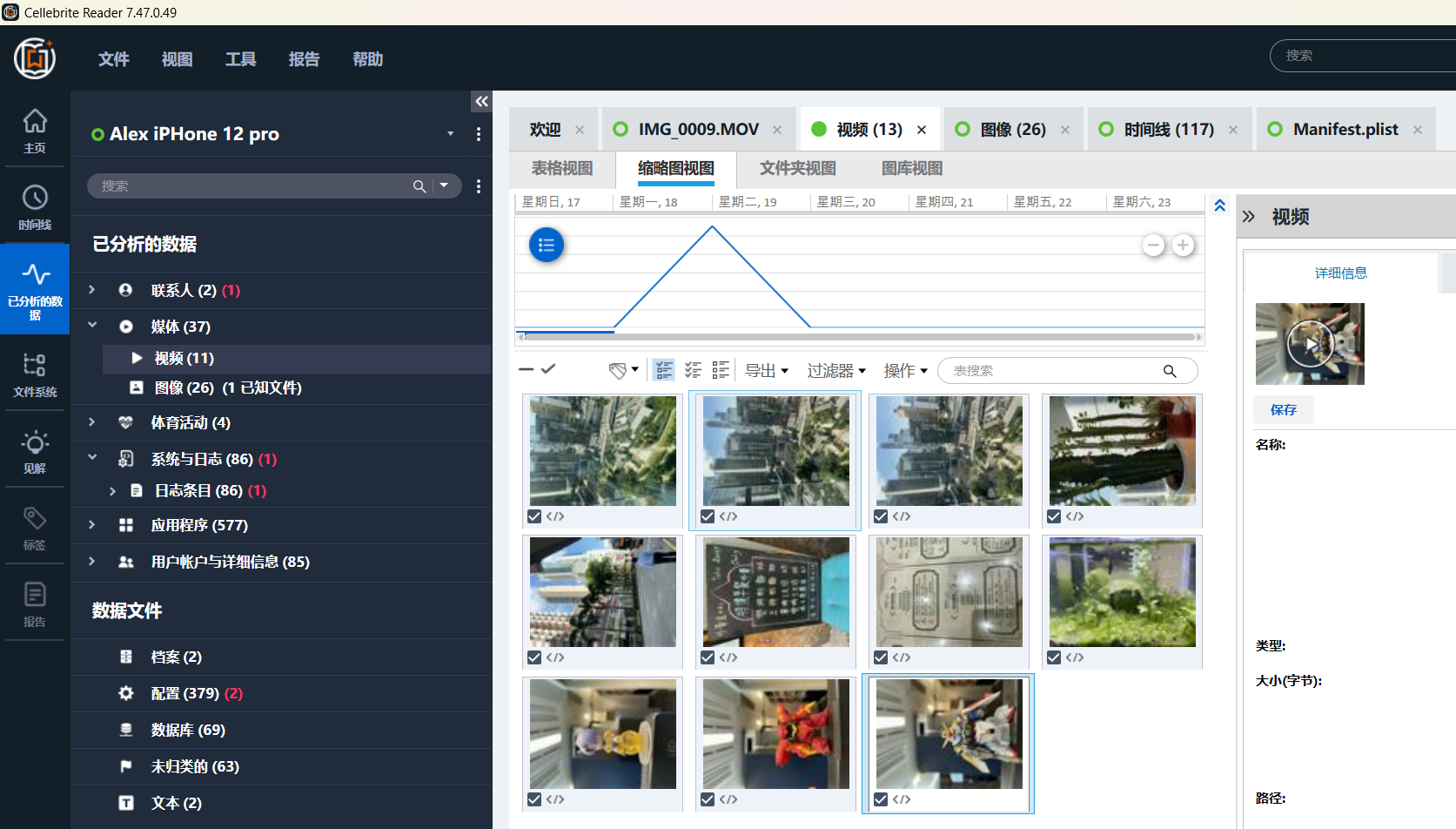Uncheck the red robot video's checkbox
This screenshot has width=1456, height=829.
pyautogui.click(x=708, y=799)
